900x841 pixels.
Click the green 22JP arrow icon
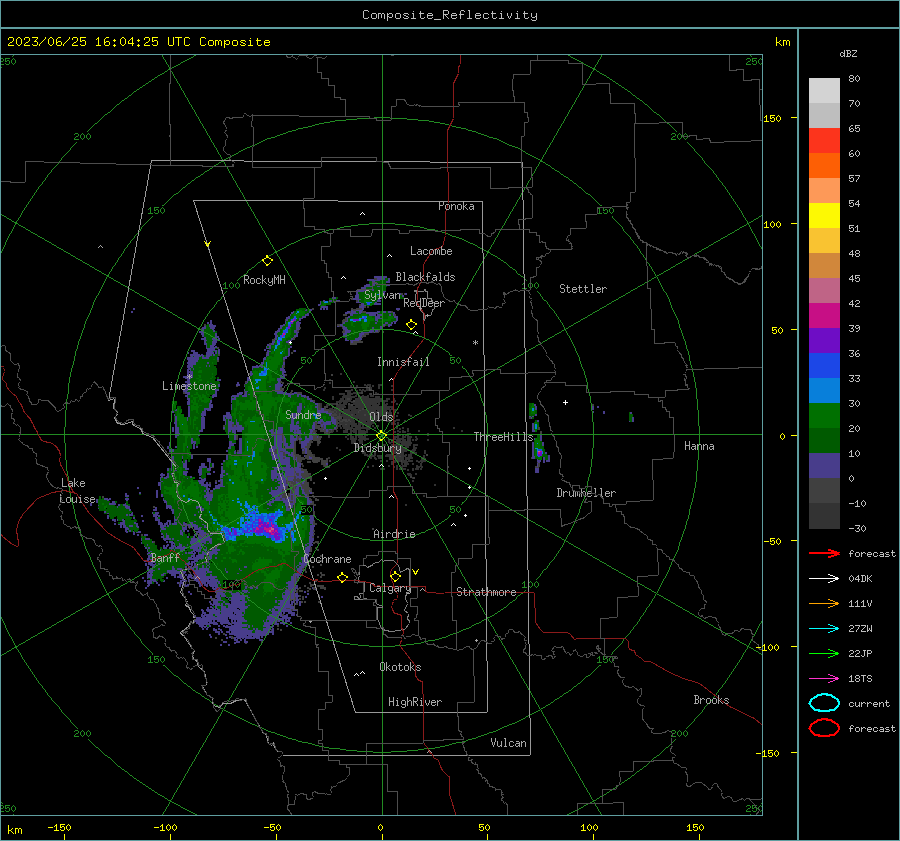(x=824, y=653)
